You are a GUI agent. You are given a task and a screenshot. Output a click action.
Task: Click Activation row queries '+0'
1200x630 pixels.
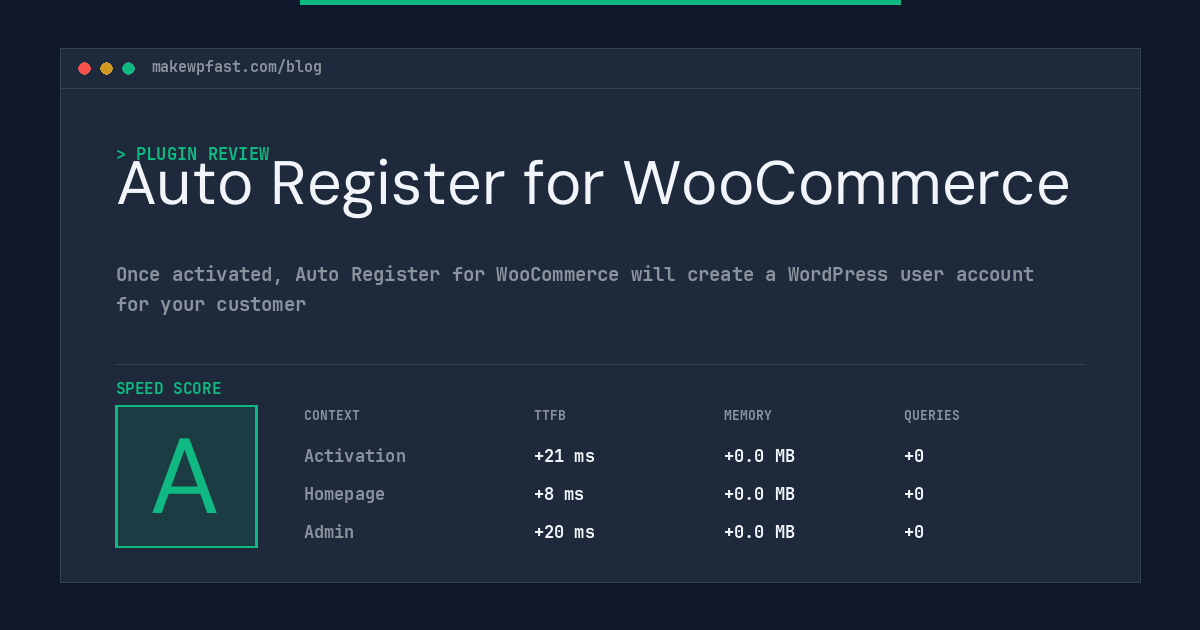click(914, 456)
